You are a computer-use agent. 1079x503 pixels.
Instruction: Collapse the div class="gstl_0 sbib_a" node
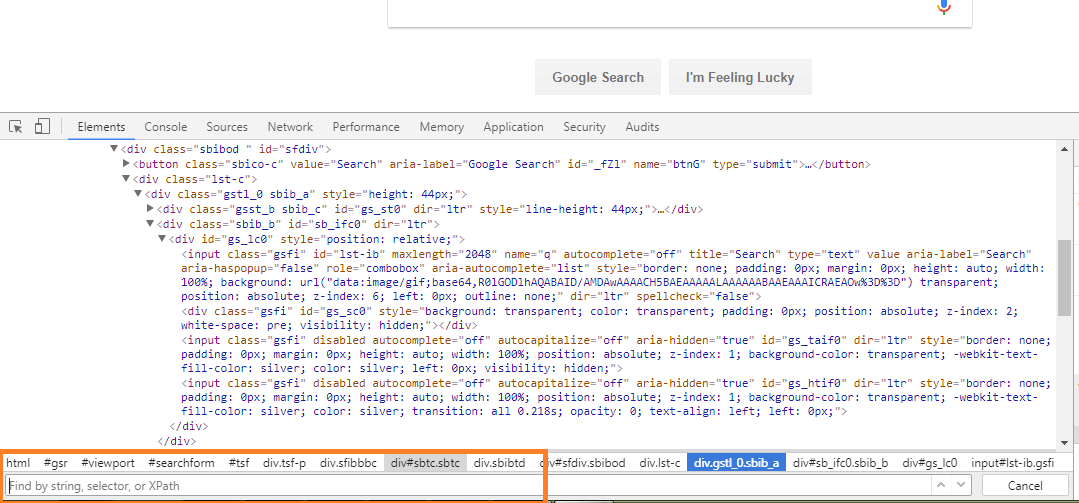[138, 194]
